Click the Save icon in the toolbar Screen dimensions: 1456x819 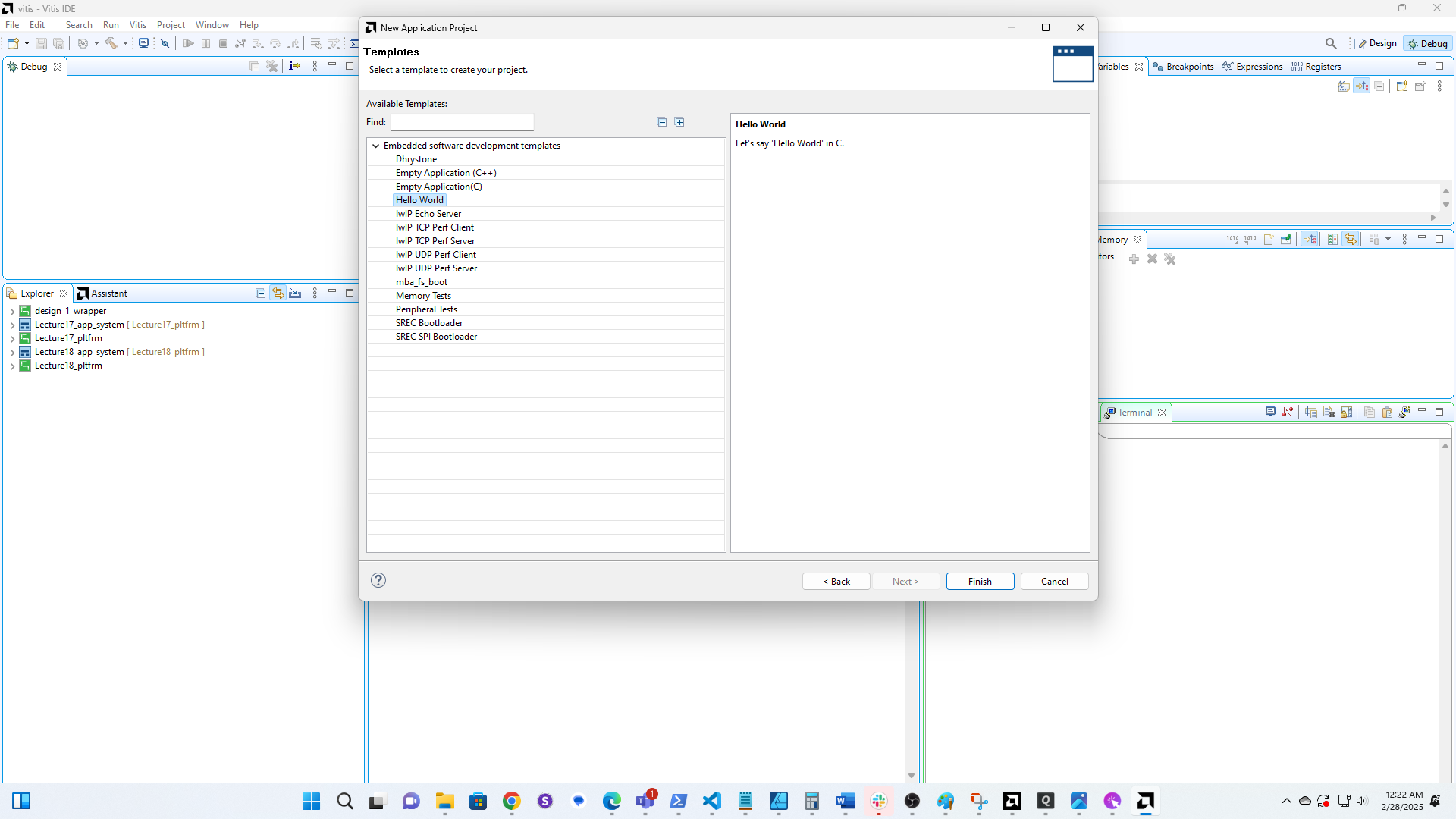pos(42,43)
